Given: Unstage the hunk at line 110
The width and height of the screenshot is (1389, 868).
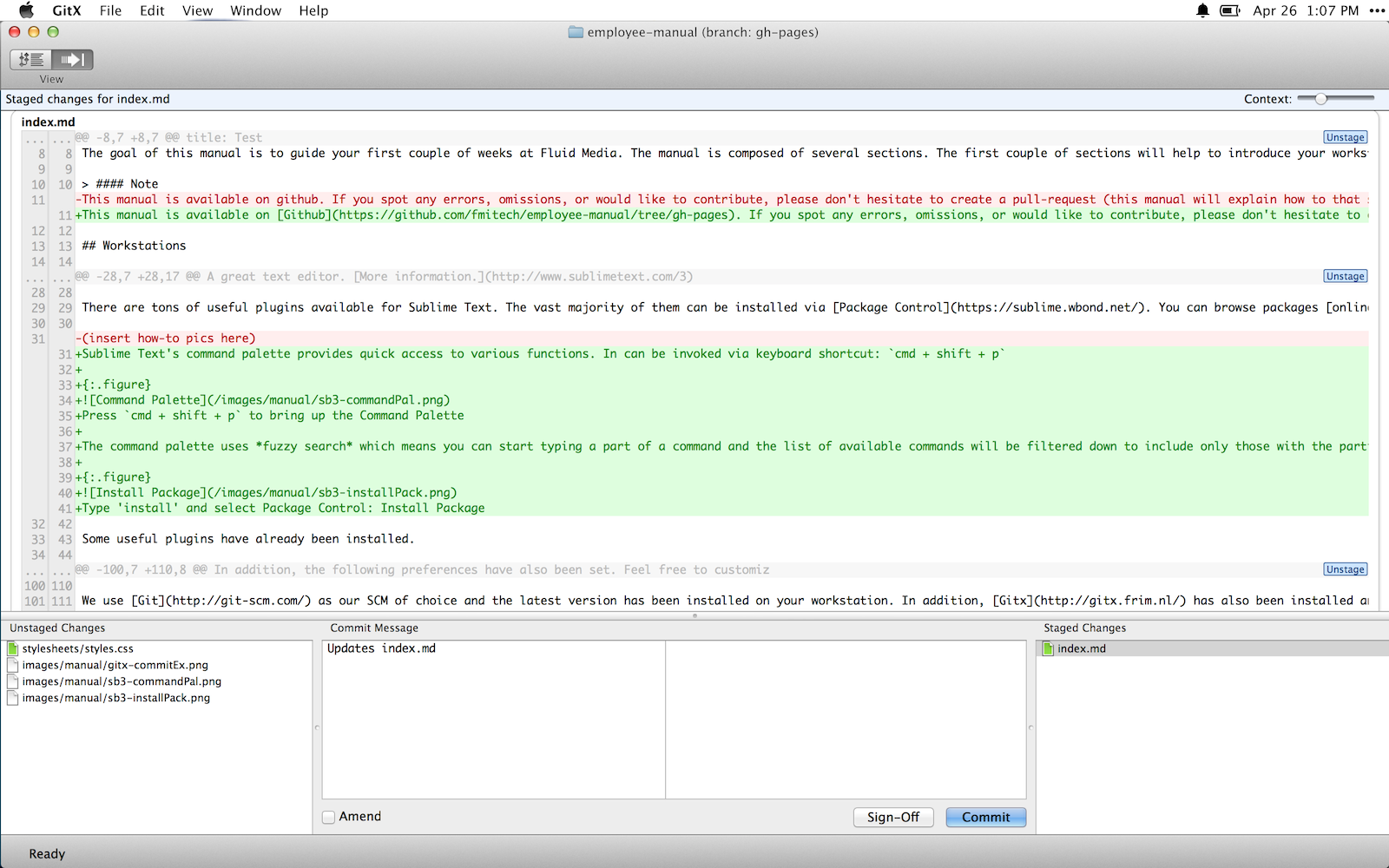Looking at the screenshot, I should (1345, 569).
